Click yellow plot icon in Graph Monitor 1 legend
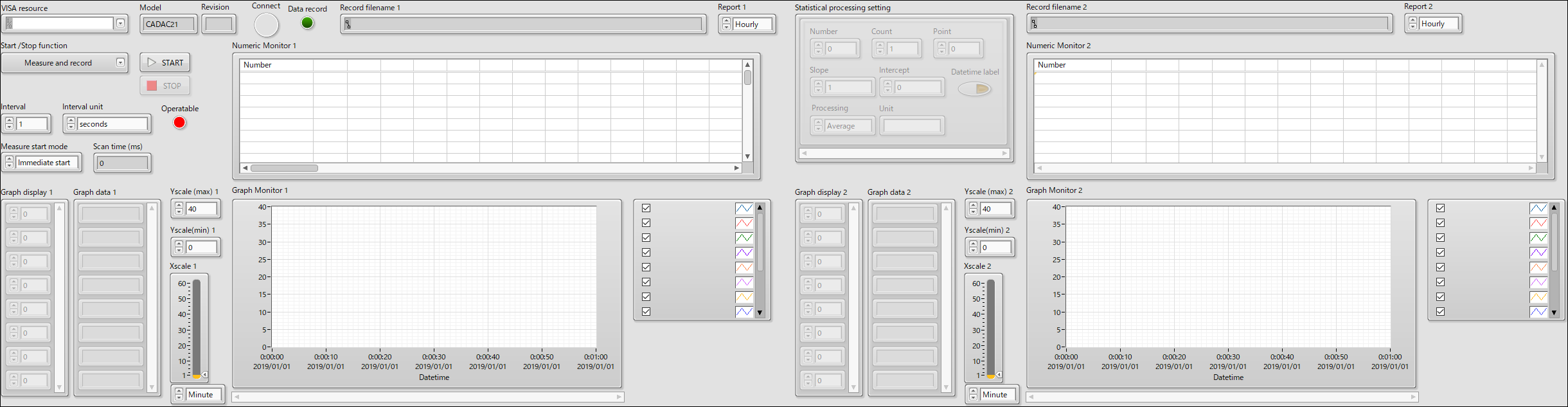1568x407 pixels. coord(744,297)
